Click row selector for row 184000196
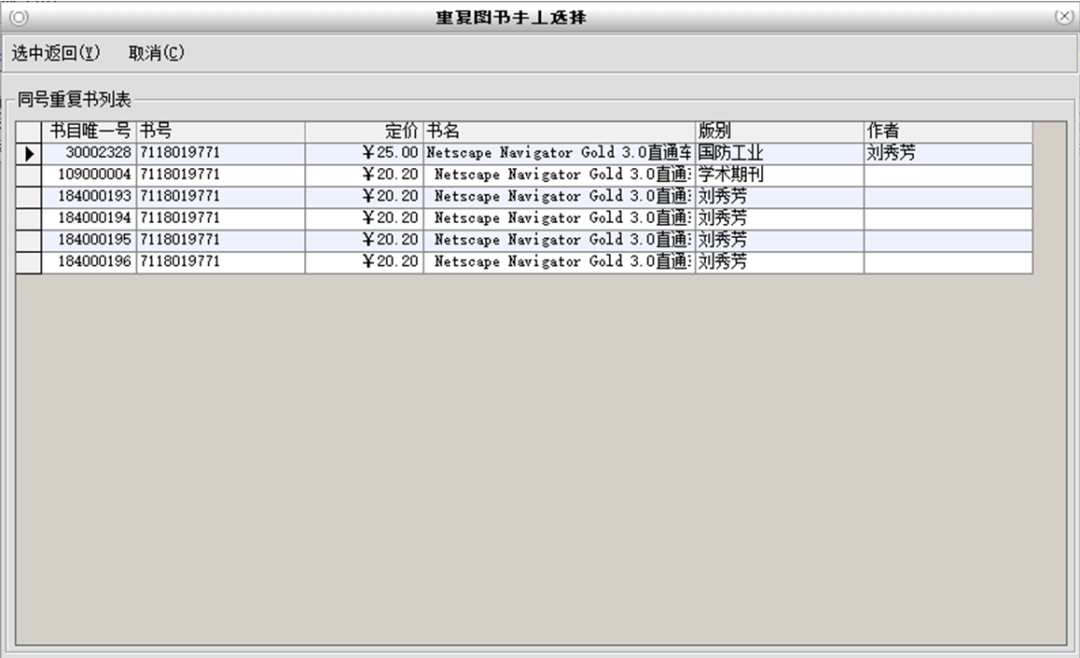This screenshot has height=658, width=1080. point(29,263)
